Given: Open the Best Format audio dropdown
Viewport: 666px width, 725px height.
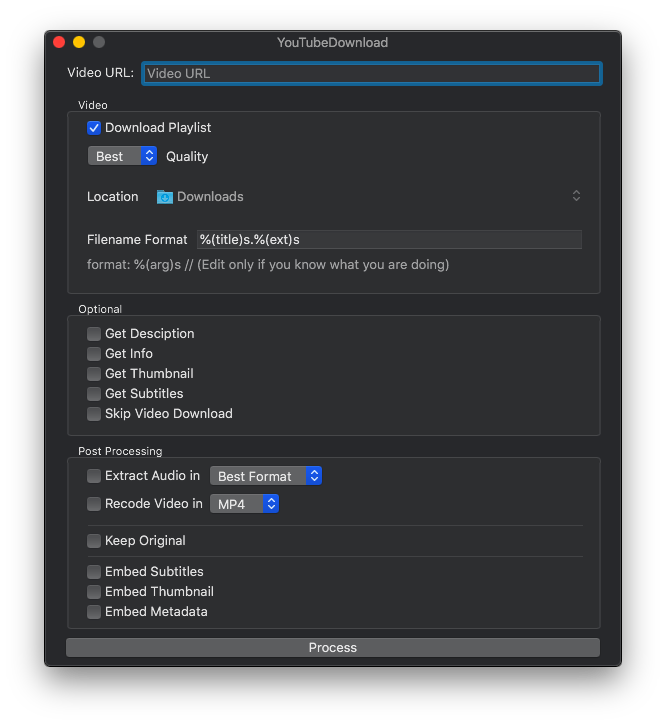Looking at the screenshot, I should coord(266,476).
